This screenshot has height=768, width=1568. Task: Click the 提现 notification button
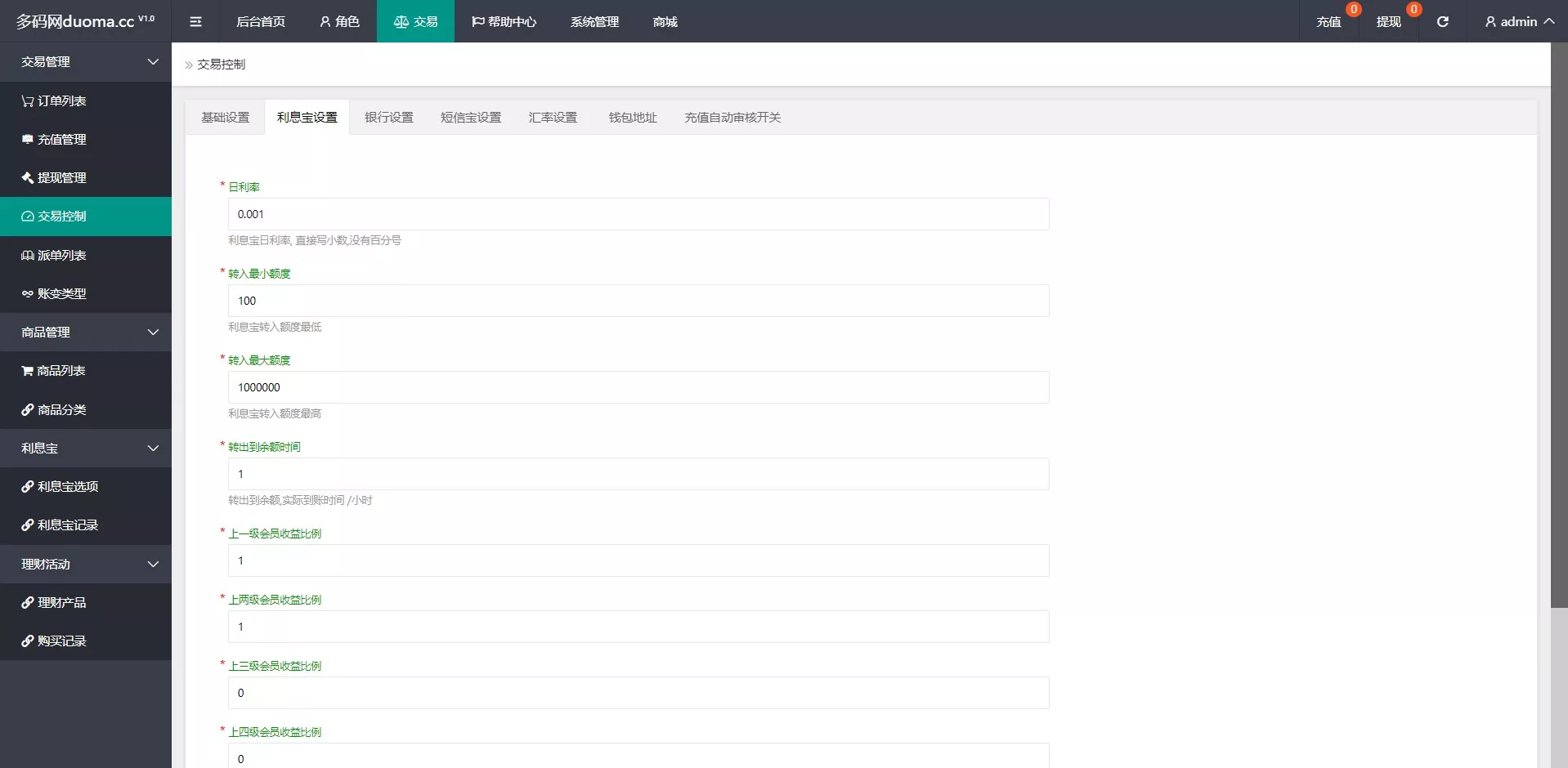coord(1388,22)
